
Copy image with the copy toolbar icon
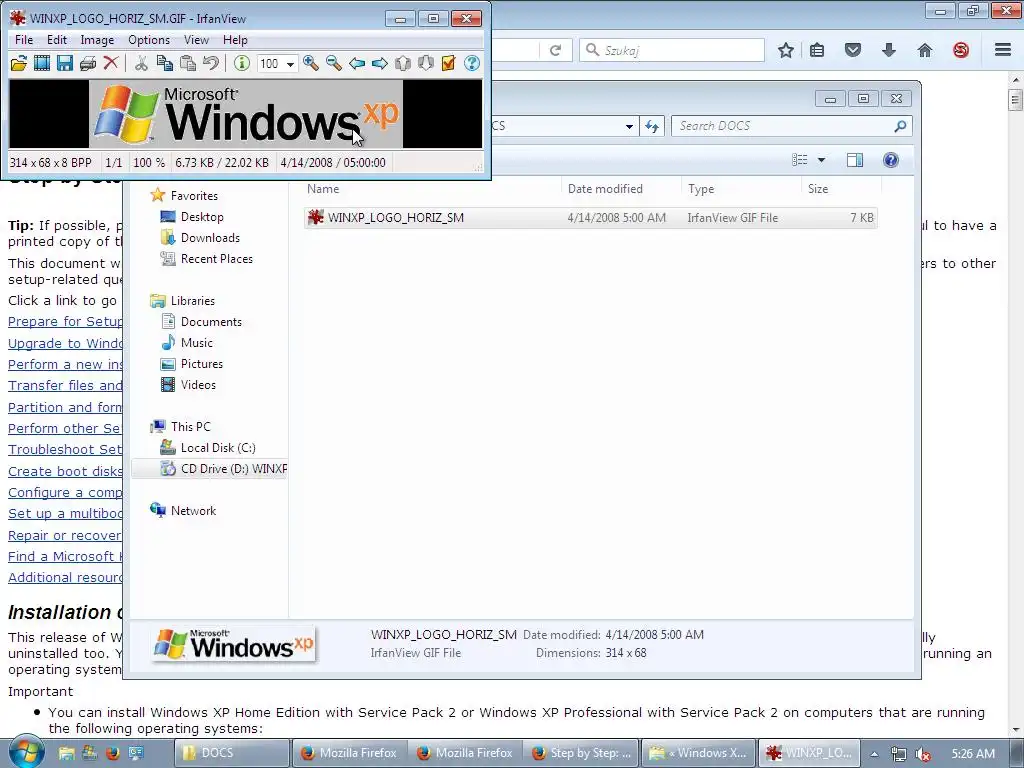pyautogui.click(x=165, y=63)
